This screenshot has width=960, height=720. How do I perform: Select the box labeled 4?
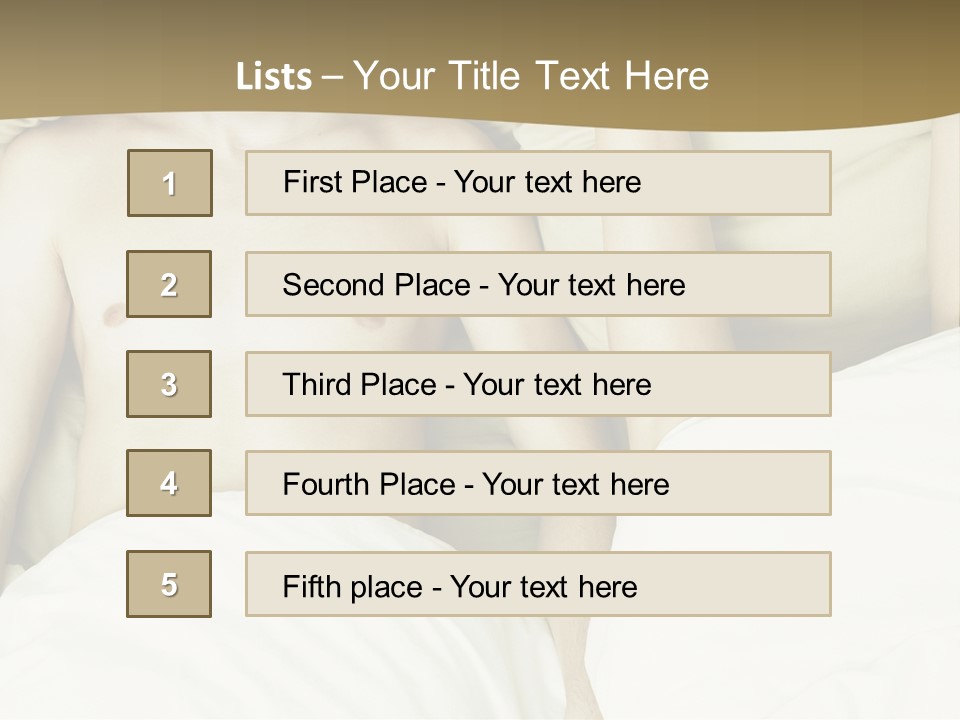pyautogui.click(x=169, y=483)
